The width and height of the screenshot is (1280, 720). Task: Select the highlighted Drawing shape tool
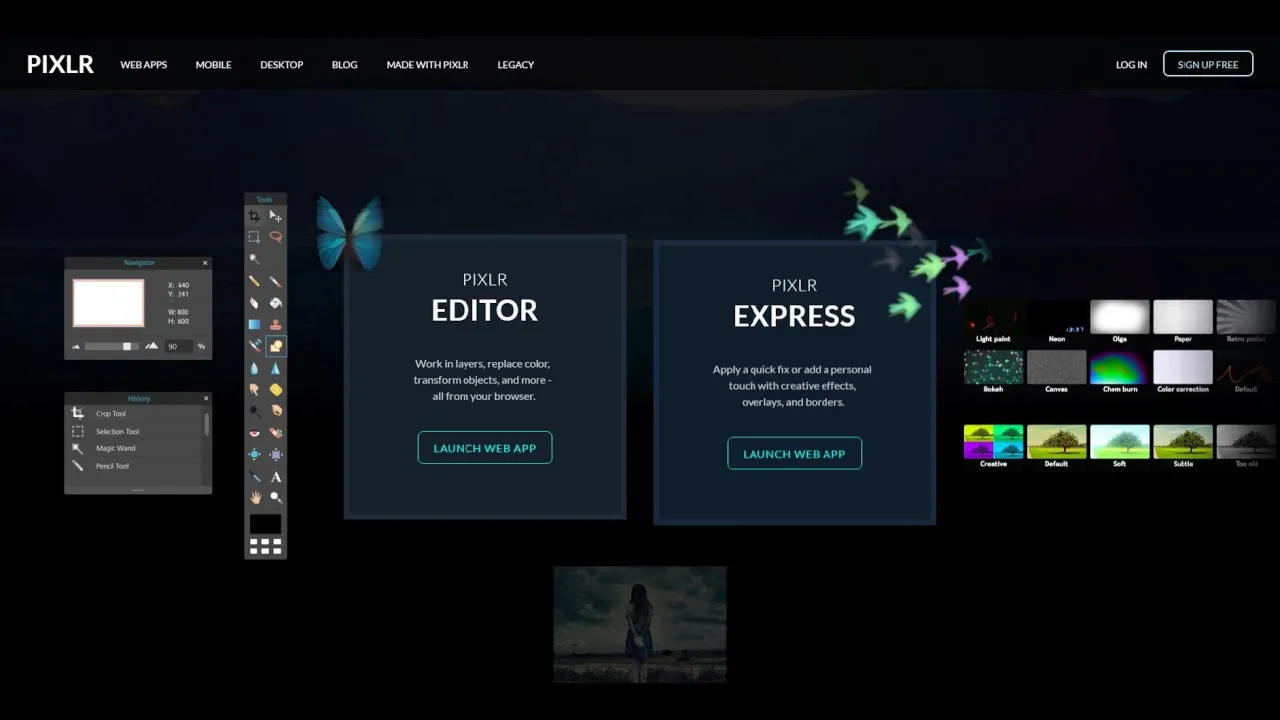point(276,346)
